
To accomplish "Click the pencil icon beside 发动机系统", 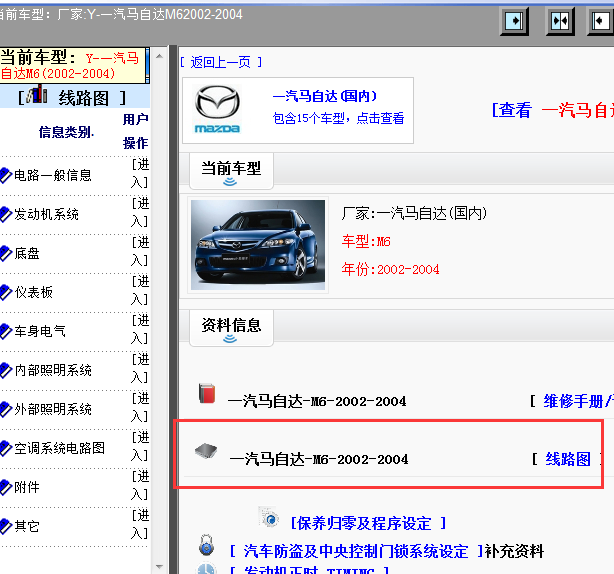I will (6, 214).
